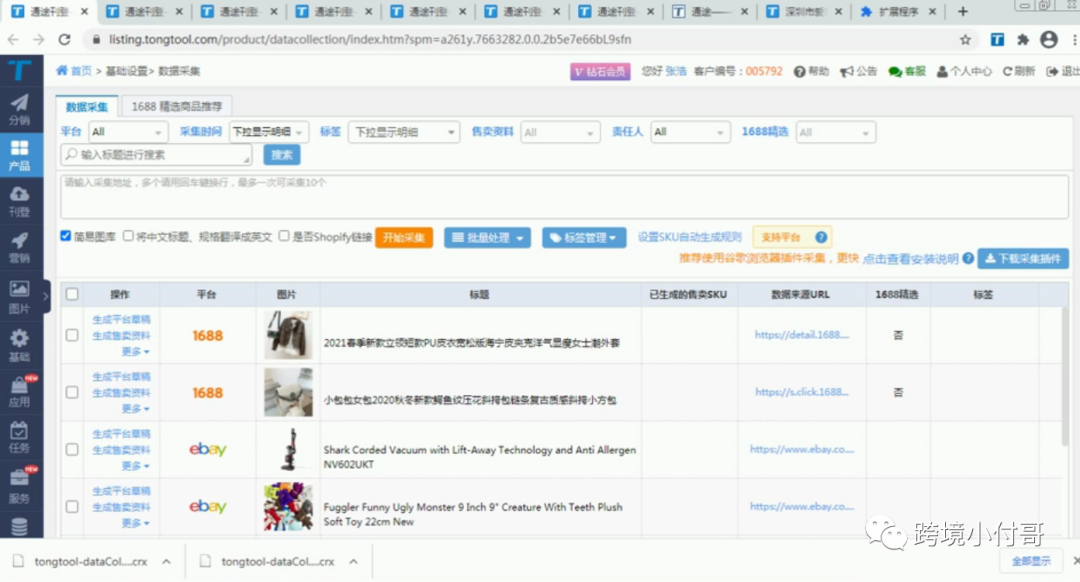
Task: Switch to 1688 精选商品推荐 tab
Action: tap(177, 106)
